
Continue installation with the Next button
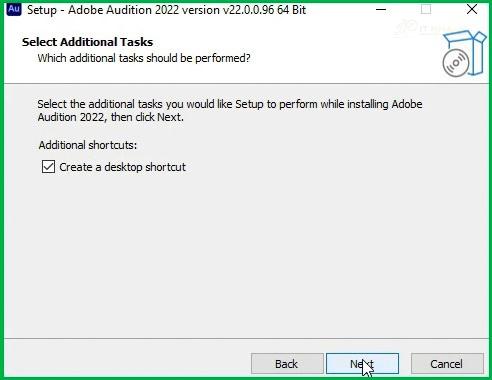(362, 364)
